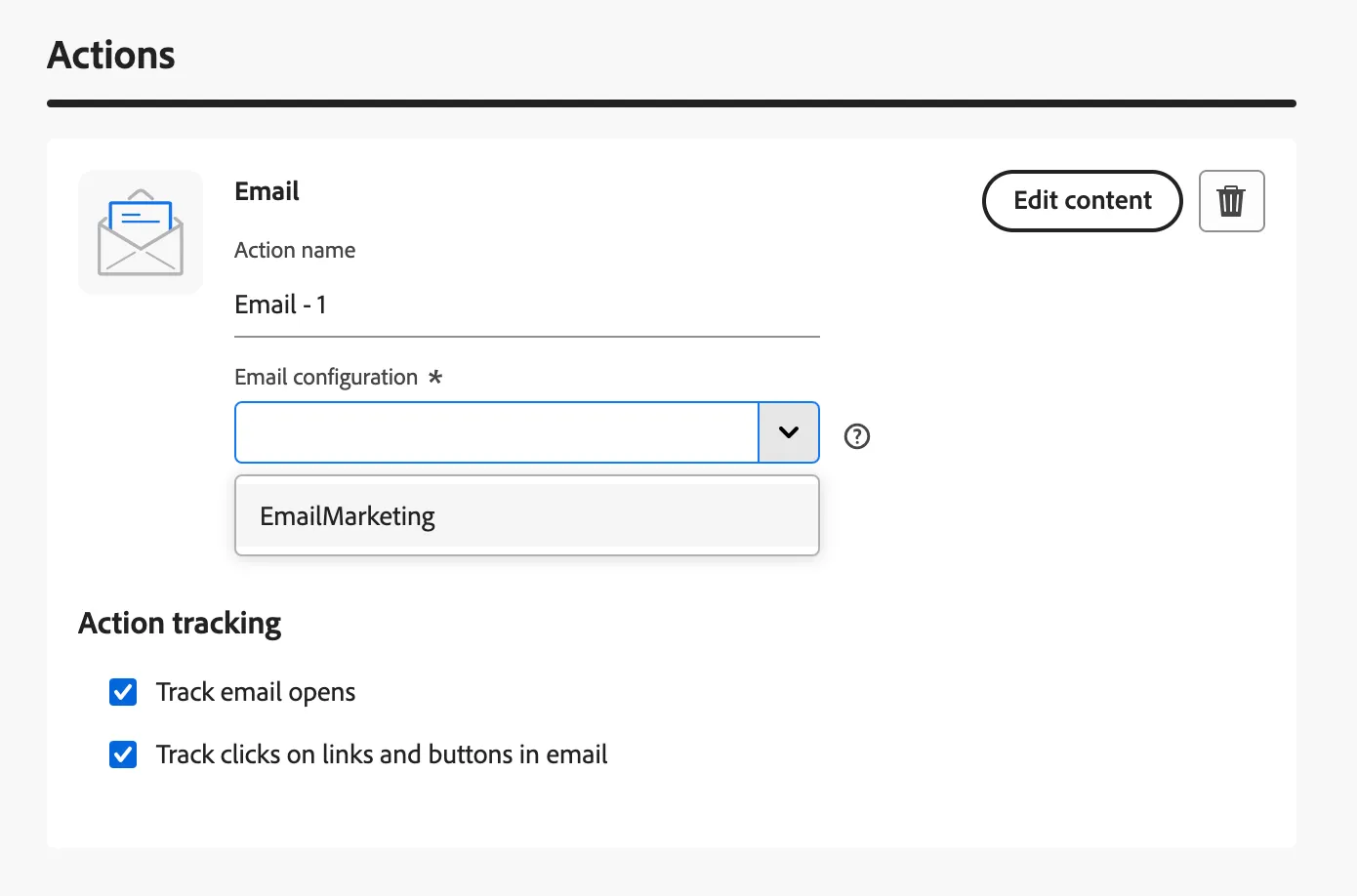This screenshot has width=1357, height=896.
Task: Collapse the Email configuration dropdown arrow
Action: tap(789, 432)
